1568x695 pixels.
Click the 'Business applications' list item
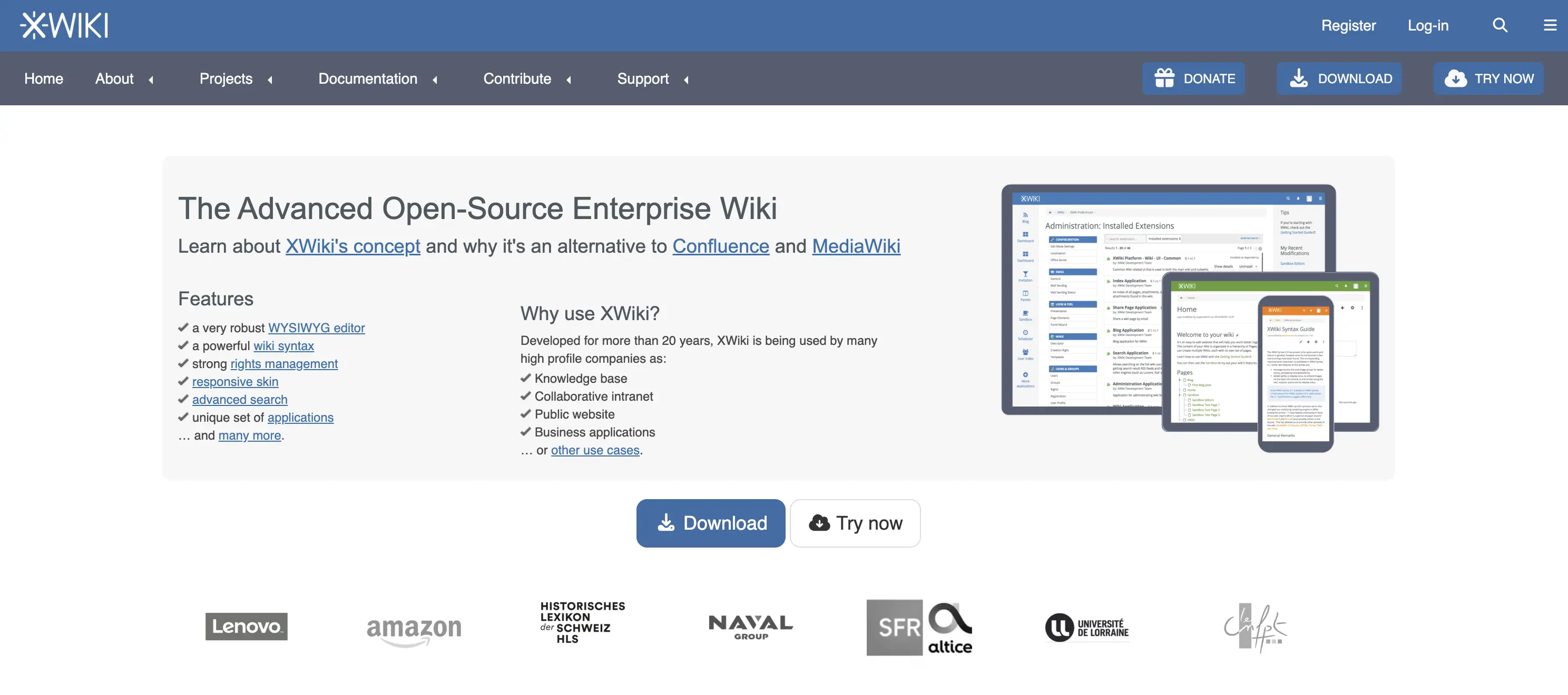tap(595, 432)
